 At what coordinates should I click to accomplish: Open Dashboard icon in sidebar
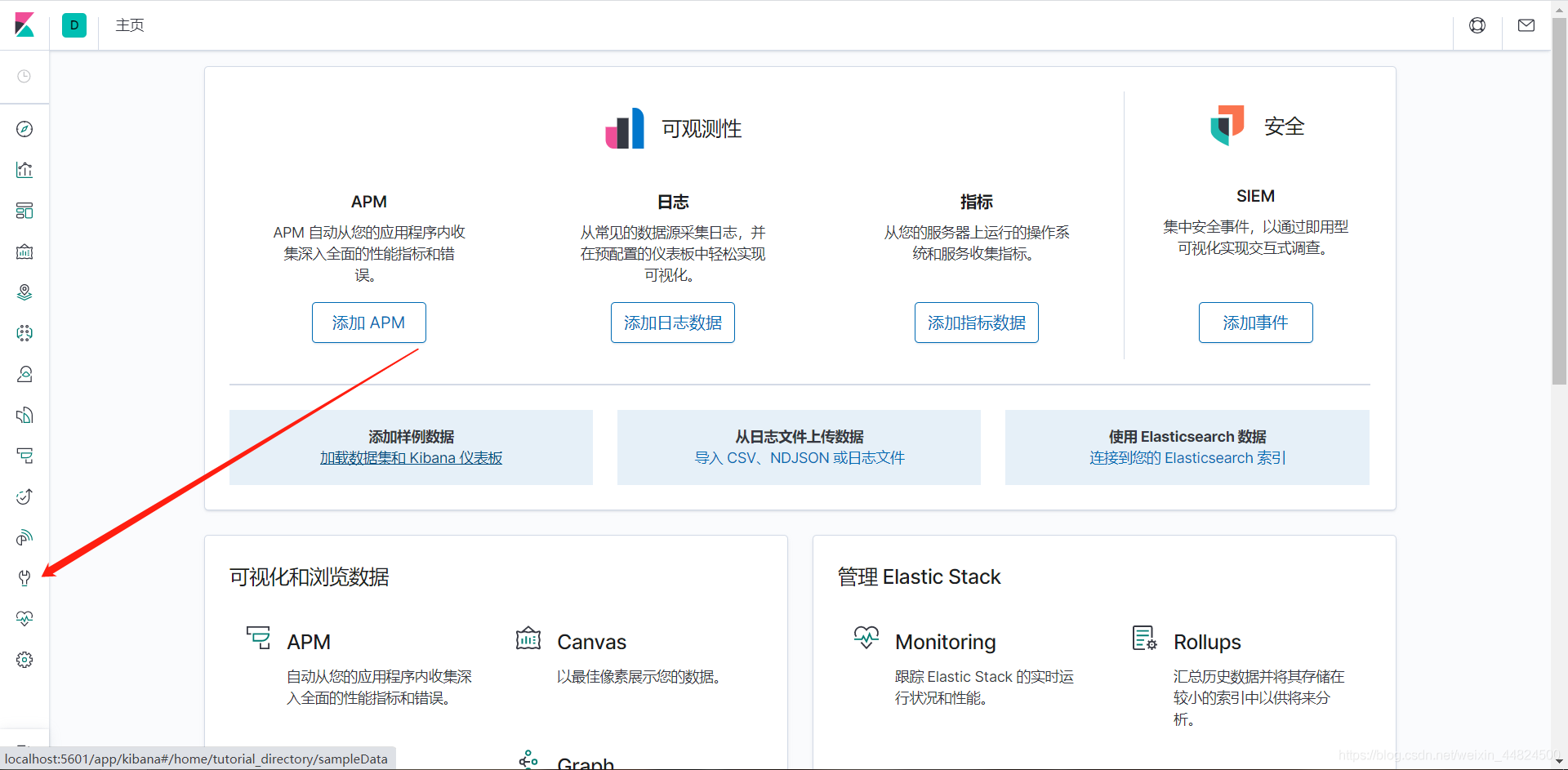click(x=24, y=211)
